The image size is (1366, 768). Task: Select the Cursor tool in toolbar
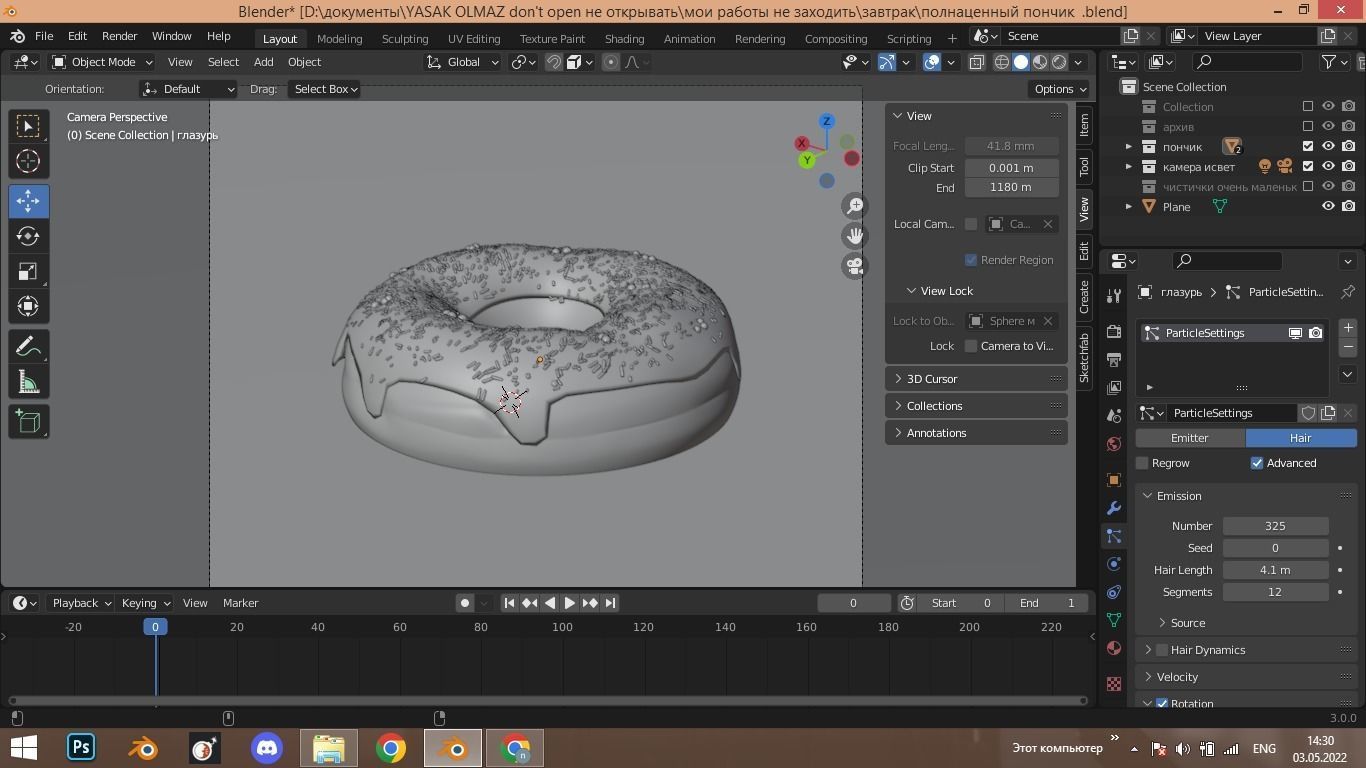coord(28,161)
